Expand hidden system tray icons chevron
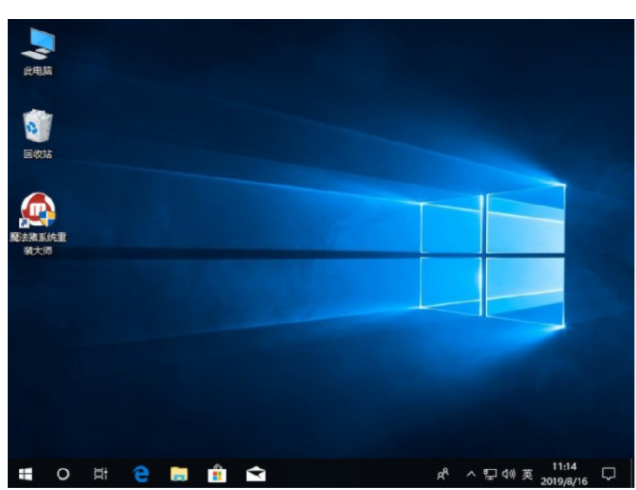This screenshot has width=636, height=490. 471,474
